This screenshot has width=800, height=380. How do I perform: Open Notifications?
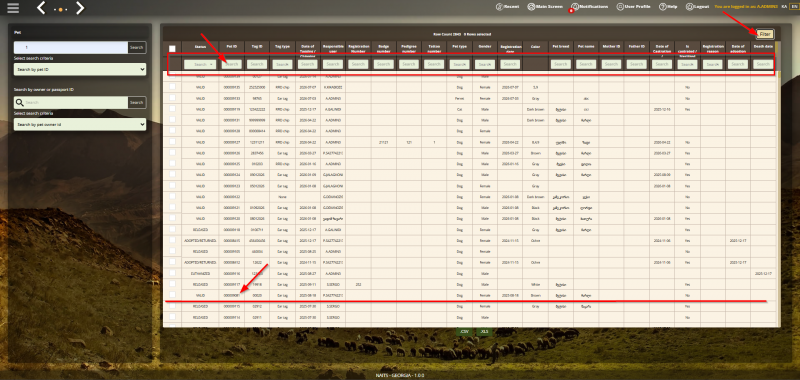pos(590,7)
